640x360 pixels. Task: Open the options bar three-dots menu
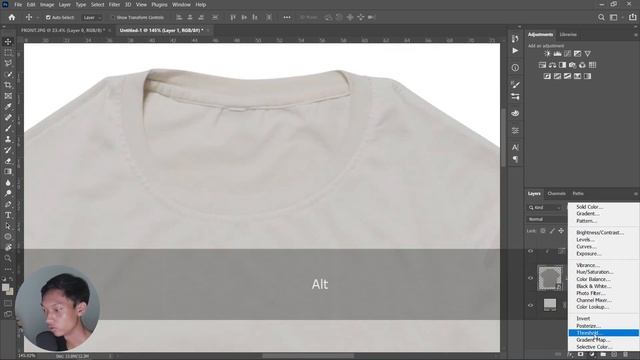tap(287, 17)
